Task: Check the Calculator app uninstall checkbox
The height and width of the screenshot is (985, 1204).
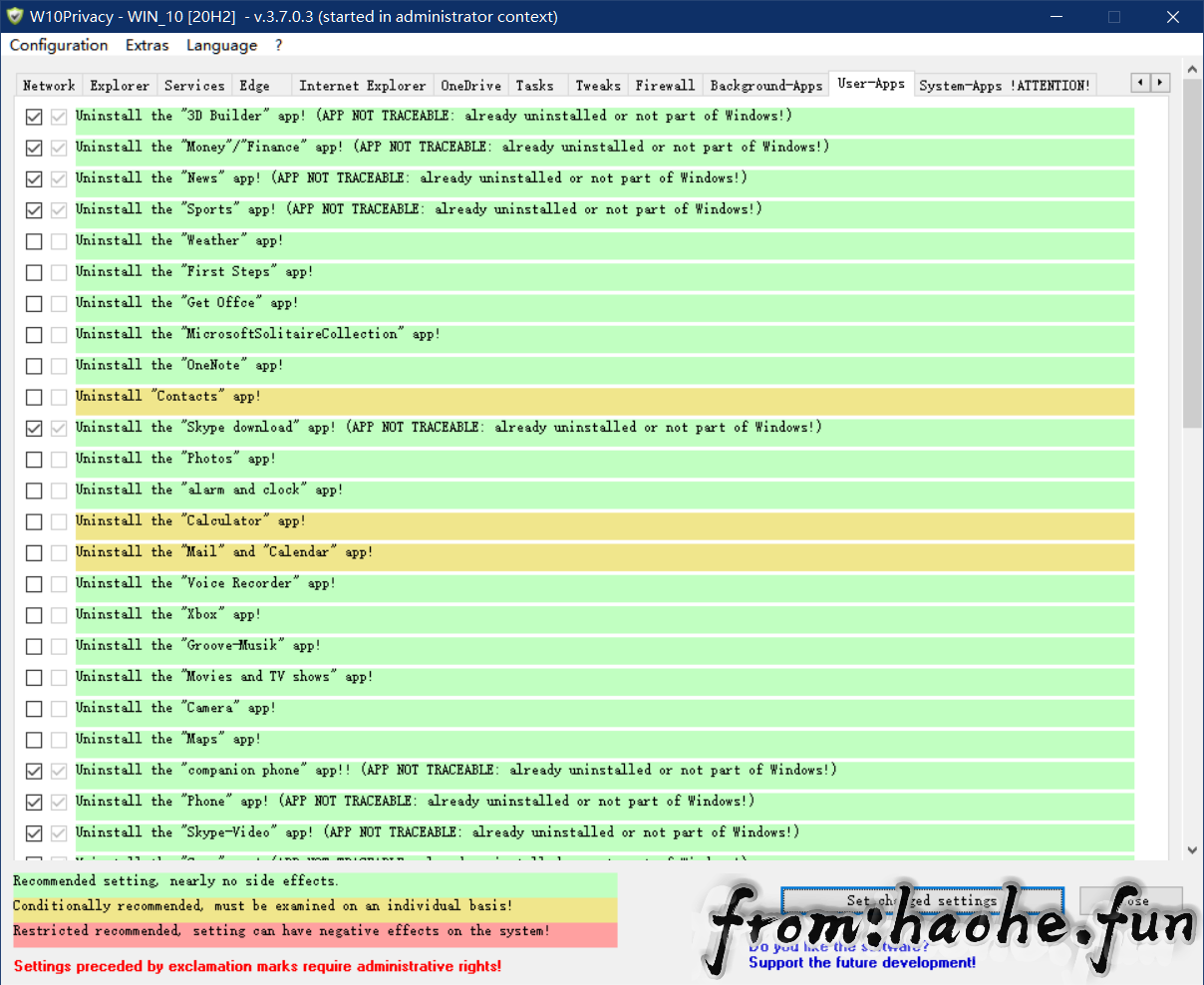Action: [x=34, y=521]
